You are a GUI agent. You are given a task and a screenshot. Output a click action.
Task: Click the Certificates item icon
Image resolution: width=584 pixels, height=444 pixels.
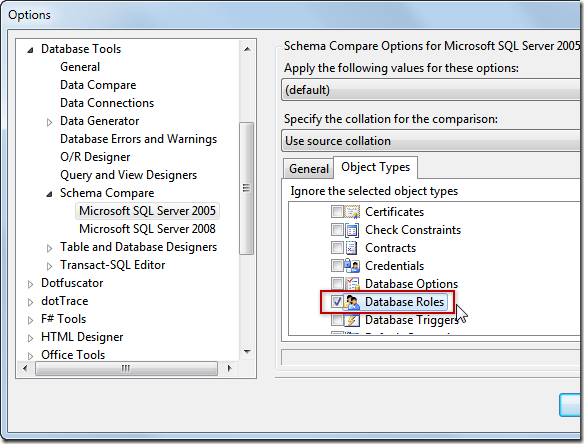[352, 212]
